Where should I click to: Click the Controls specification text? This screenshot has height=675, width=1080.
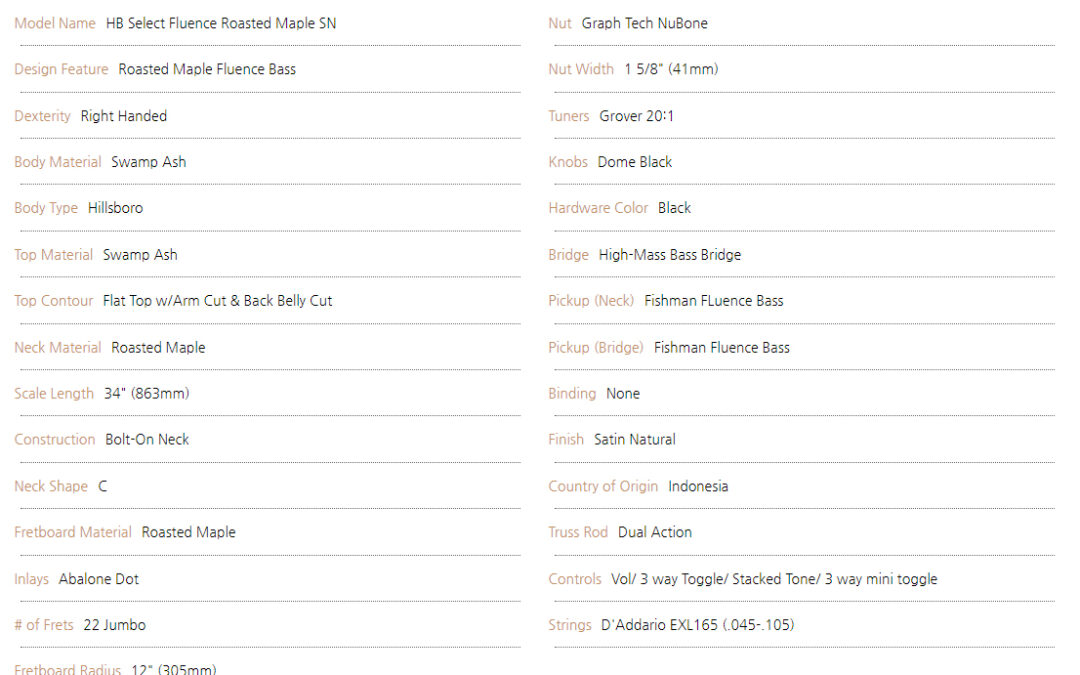[x=774, y=579]
